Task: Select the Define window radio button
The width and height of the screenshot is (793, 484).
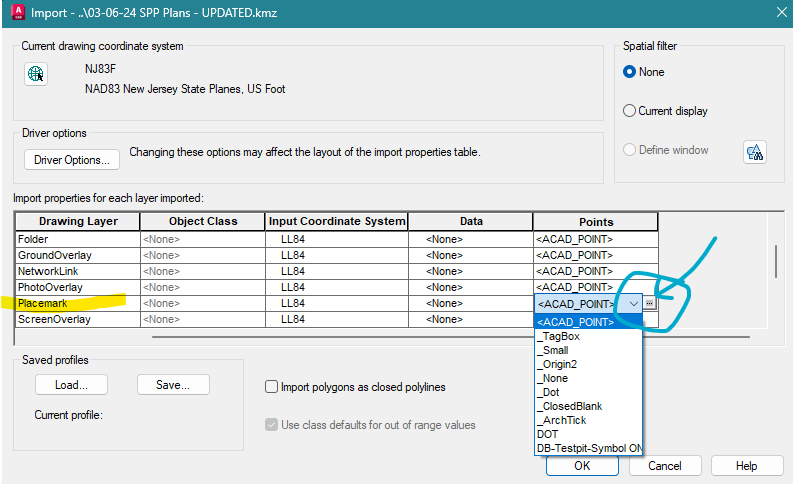Action: click(x=629, y=150)
